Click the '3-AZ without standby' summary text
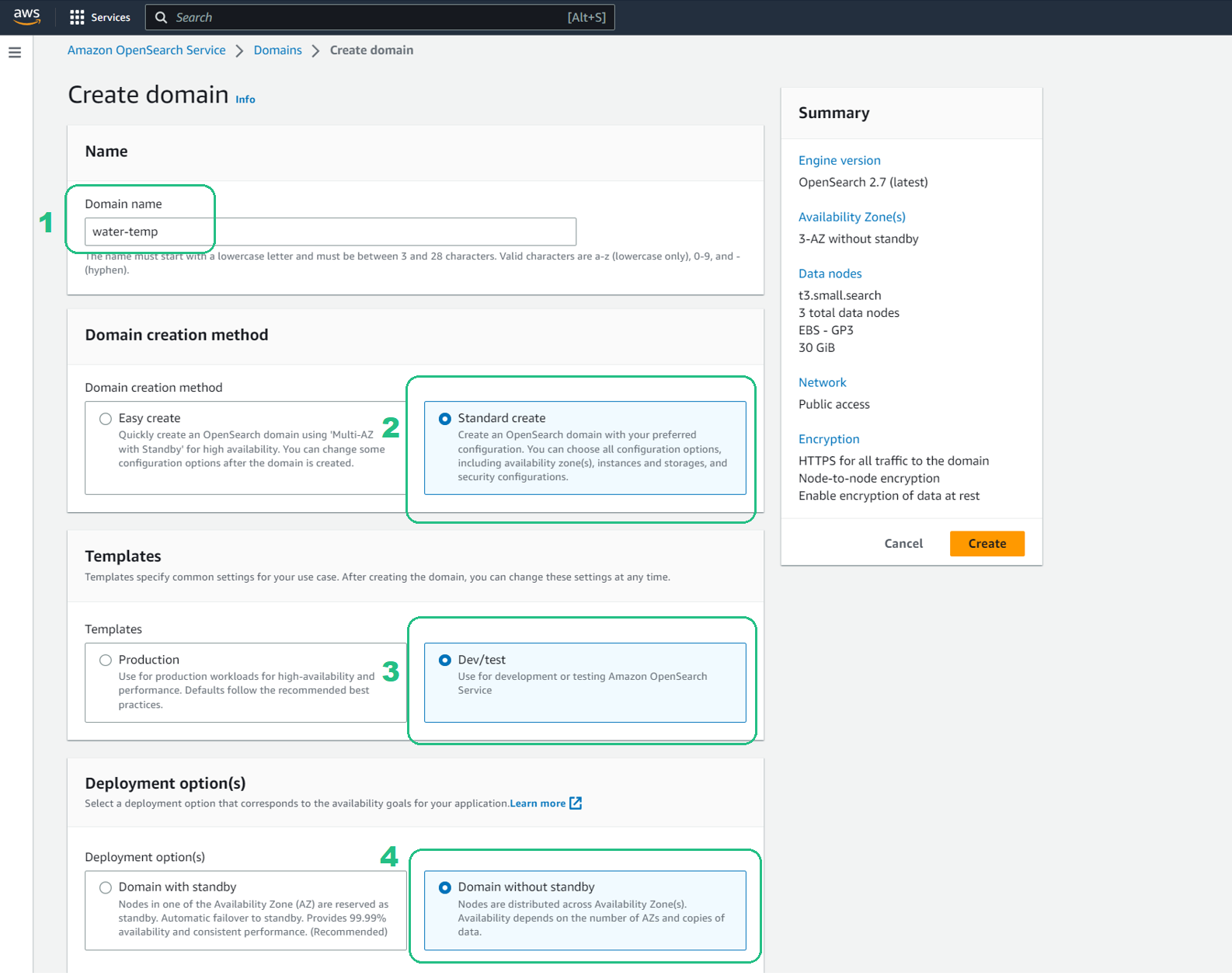 pyautogui.click(x=858, y=239)
